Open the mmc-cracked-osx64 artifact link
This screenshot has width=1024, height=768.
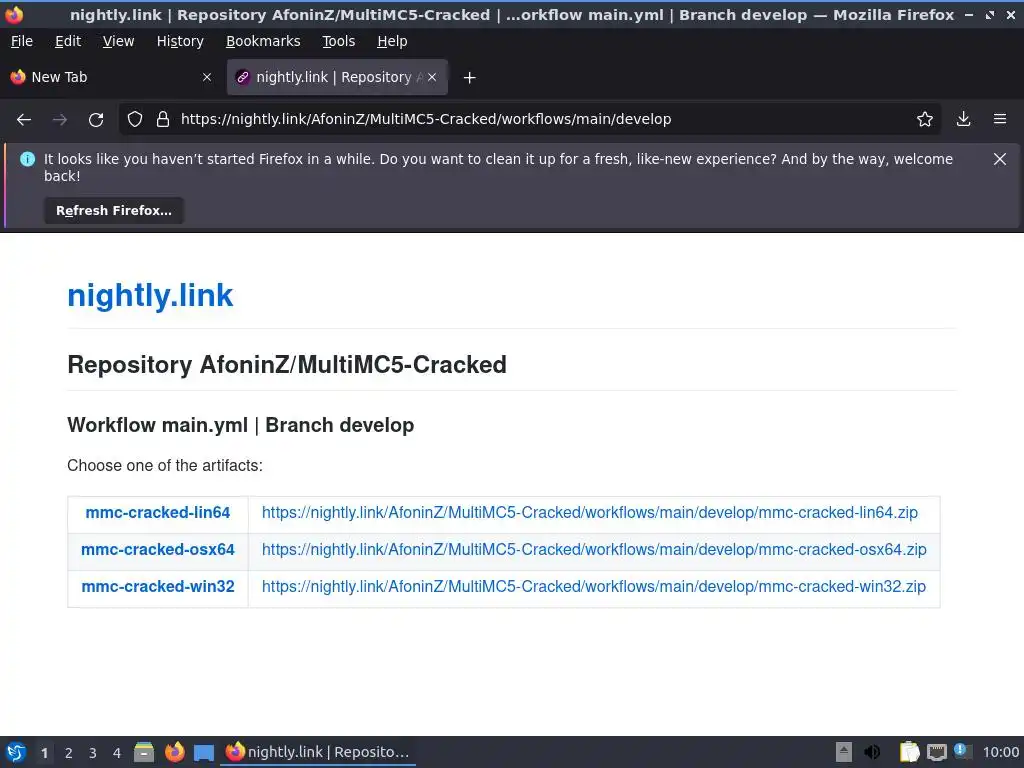pyautogui.click(x=157, y=550)
